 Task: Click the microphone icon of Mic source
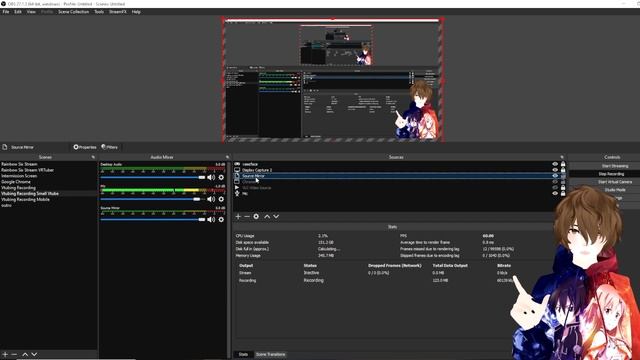coord(237,193)
